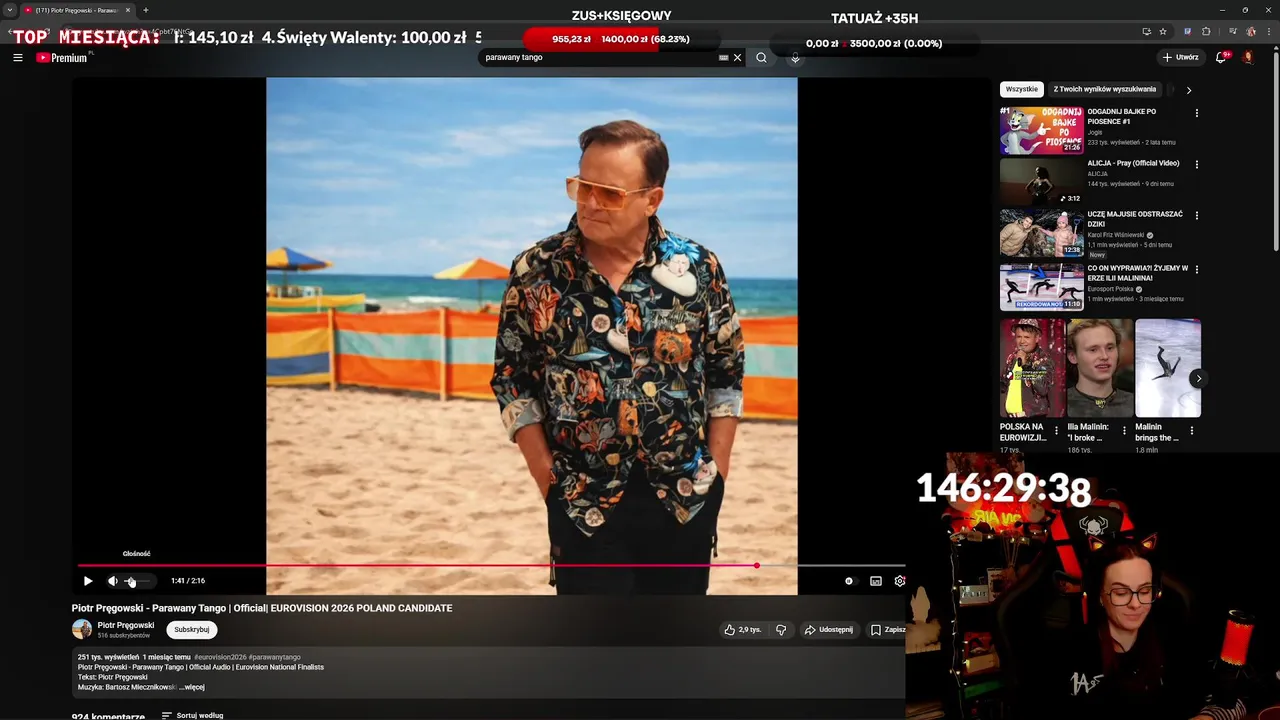Toggle subtitles in the player

tap(876, 581)
